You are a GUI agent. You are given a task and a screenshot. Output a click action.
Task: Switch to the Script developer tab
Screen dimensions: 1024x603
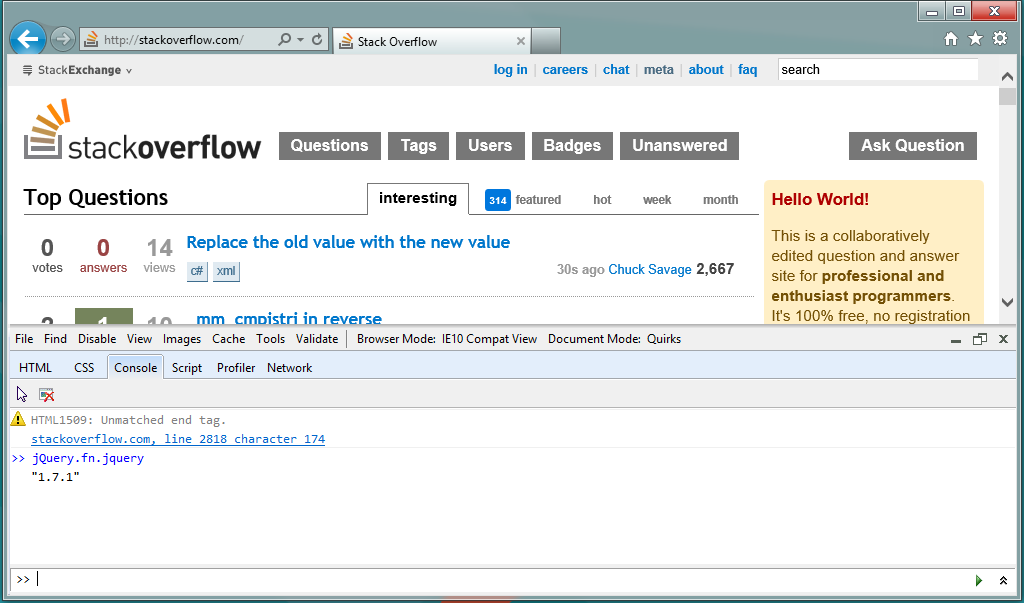tap(187, 367)
